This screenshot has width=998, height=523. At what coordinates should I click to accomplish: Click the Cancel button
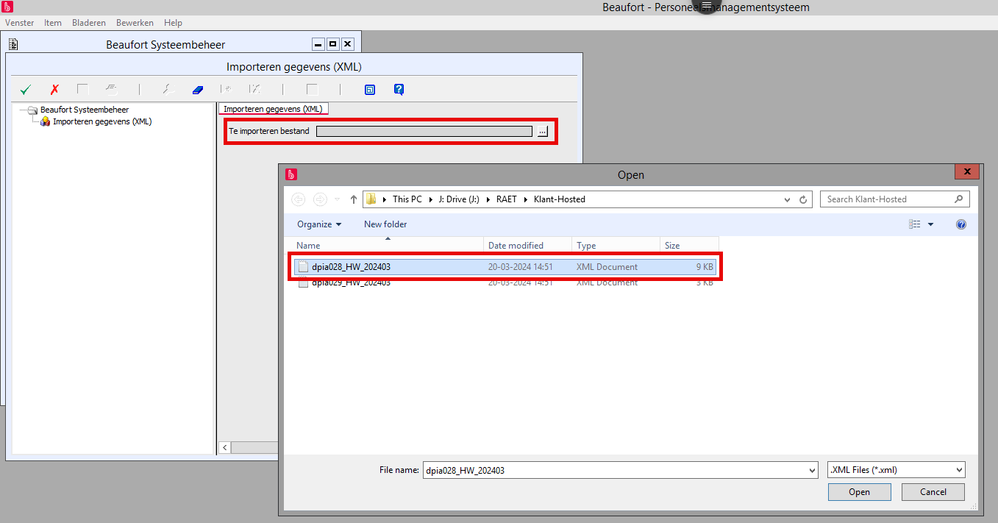pyautogui.click(x=933, y=492)
